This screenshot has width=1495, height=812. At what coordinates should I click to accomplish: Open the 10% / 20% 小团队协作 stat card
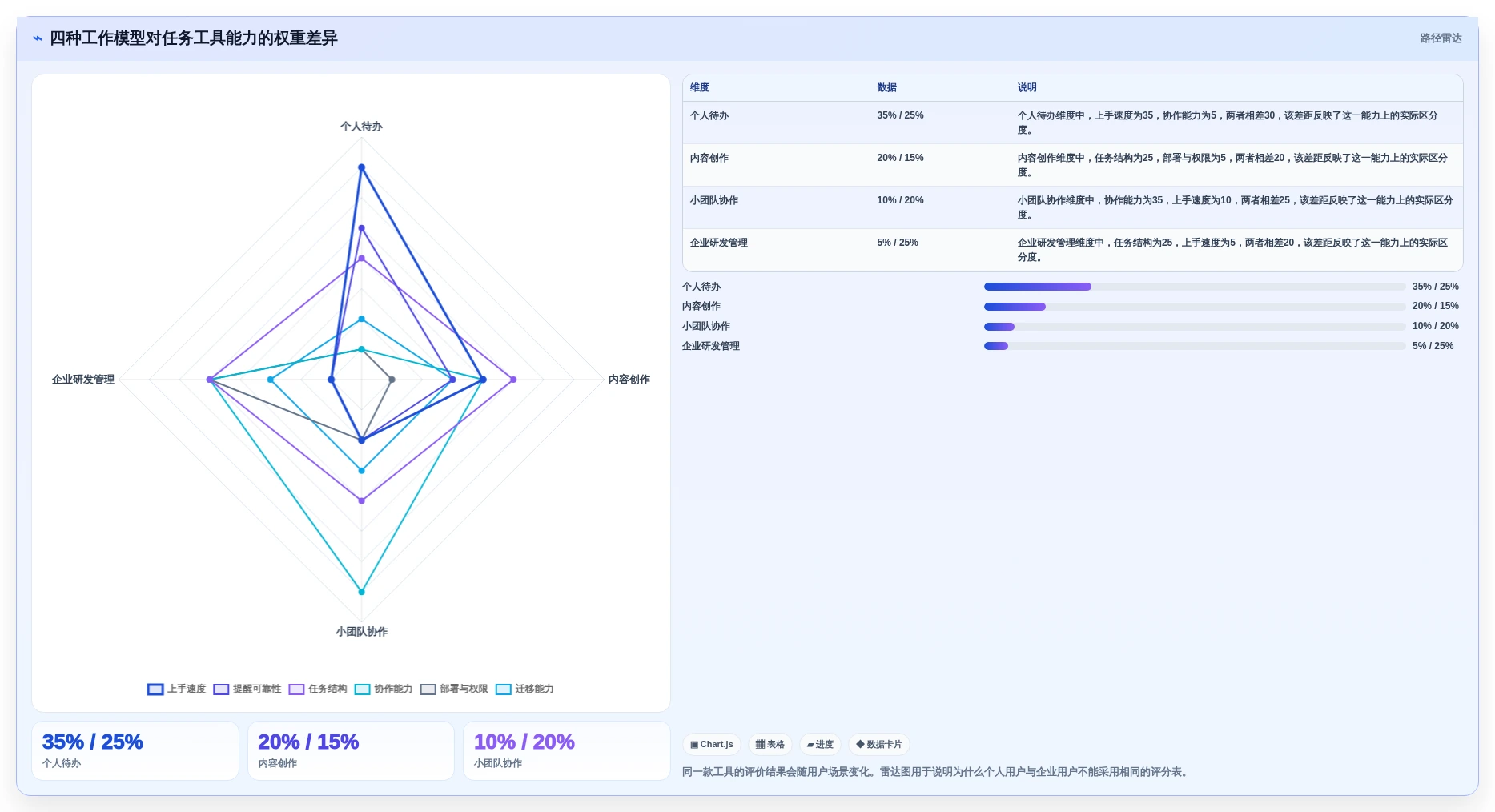click(x=567, y=751)
